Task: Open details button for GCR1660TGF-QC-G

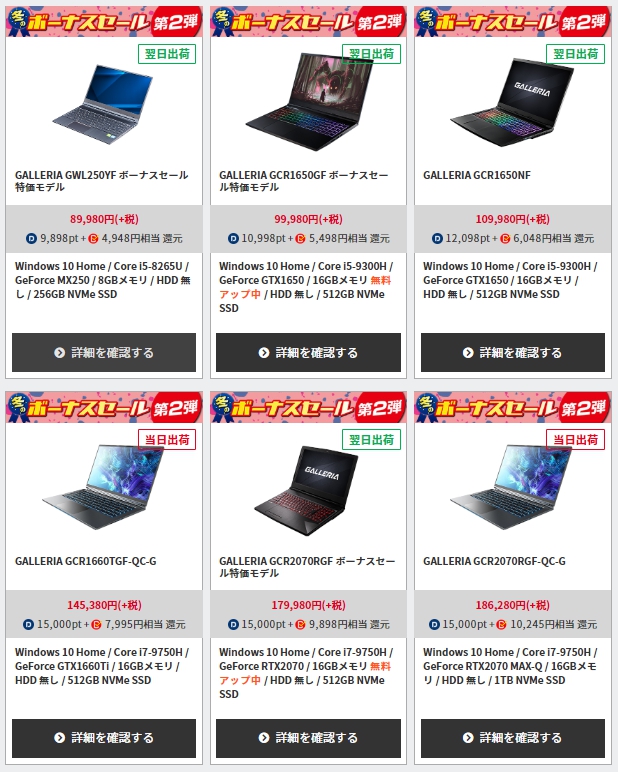Action: (104, 738)
